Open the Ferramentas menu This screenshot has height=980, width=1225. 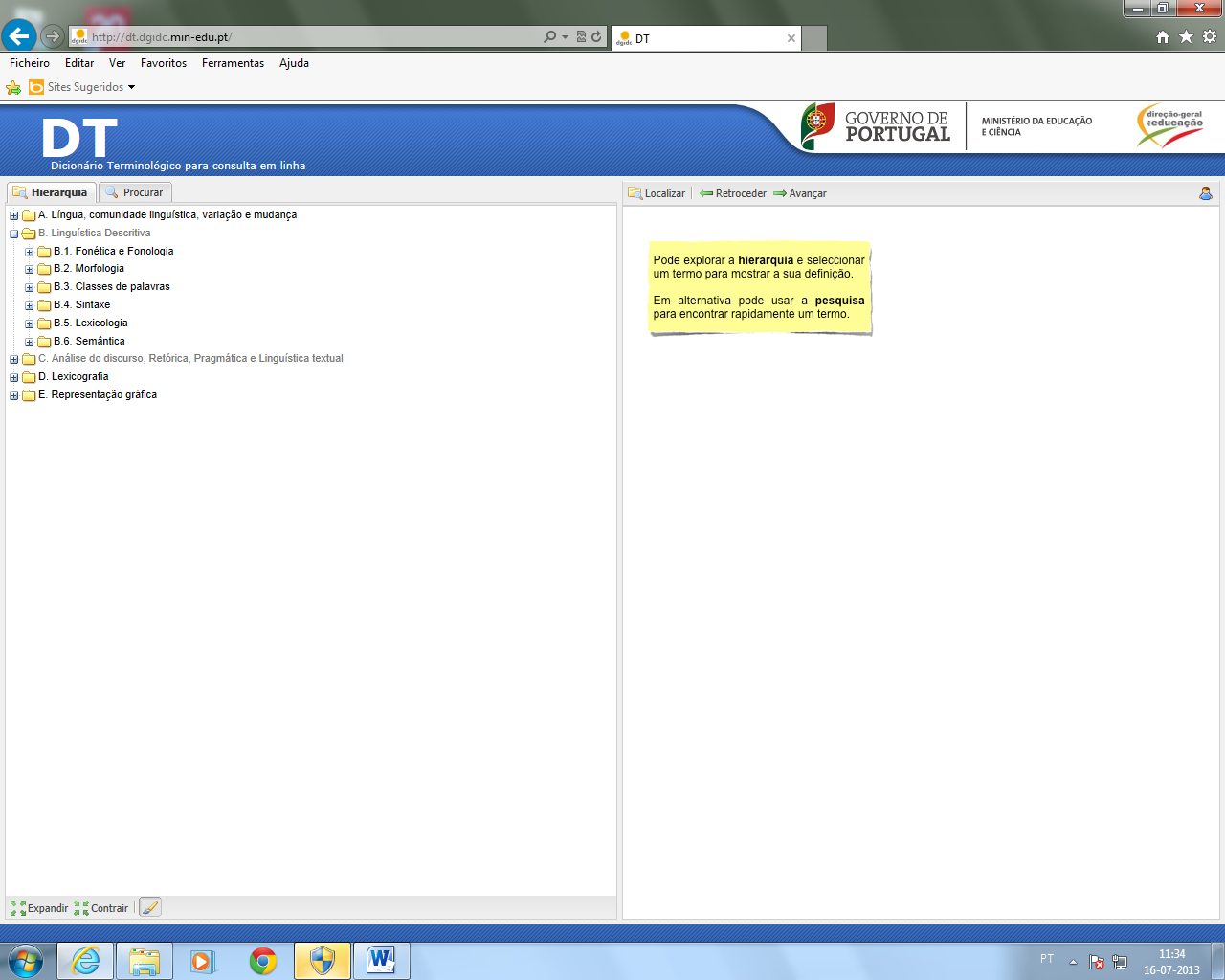[233, 63]
